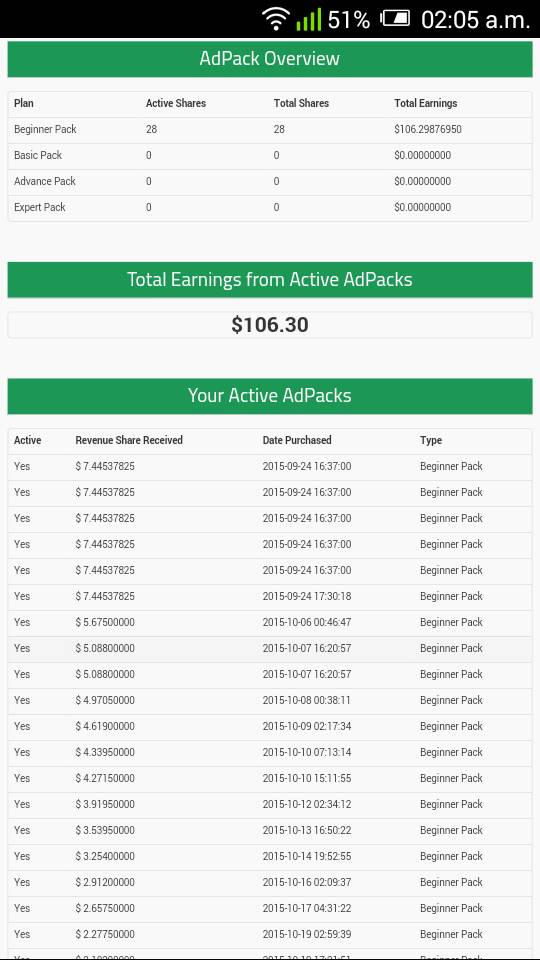Tap Total Earnings from Active AdPacks banner
The height and width of the screenshot is (960, 540).
(270, 280)
